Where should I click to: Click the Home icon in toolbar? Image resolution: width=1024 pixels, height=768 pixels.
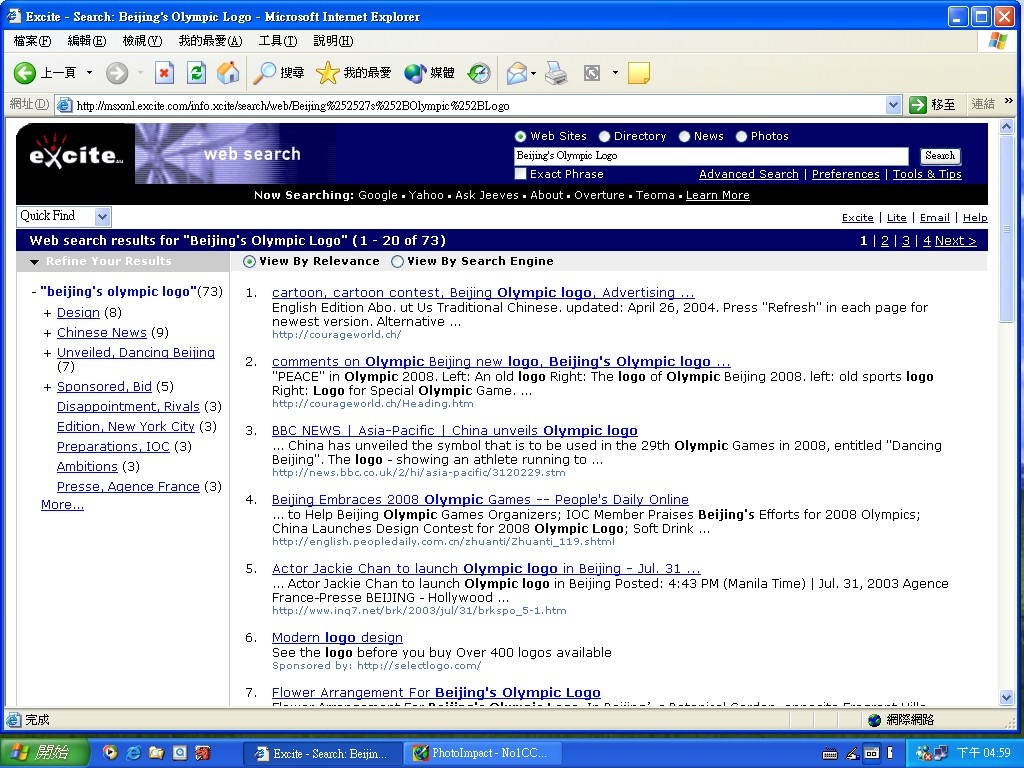tap(228, 72)
